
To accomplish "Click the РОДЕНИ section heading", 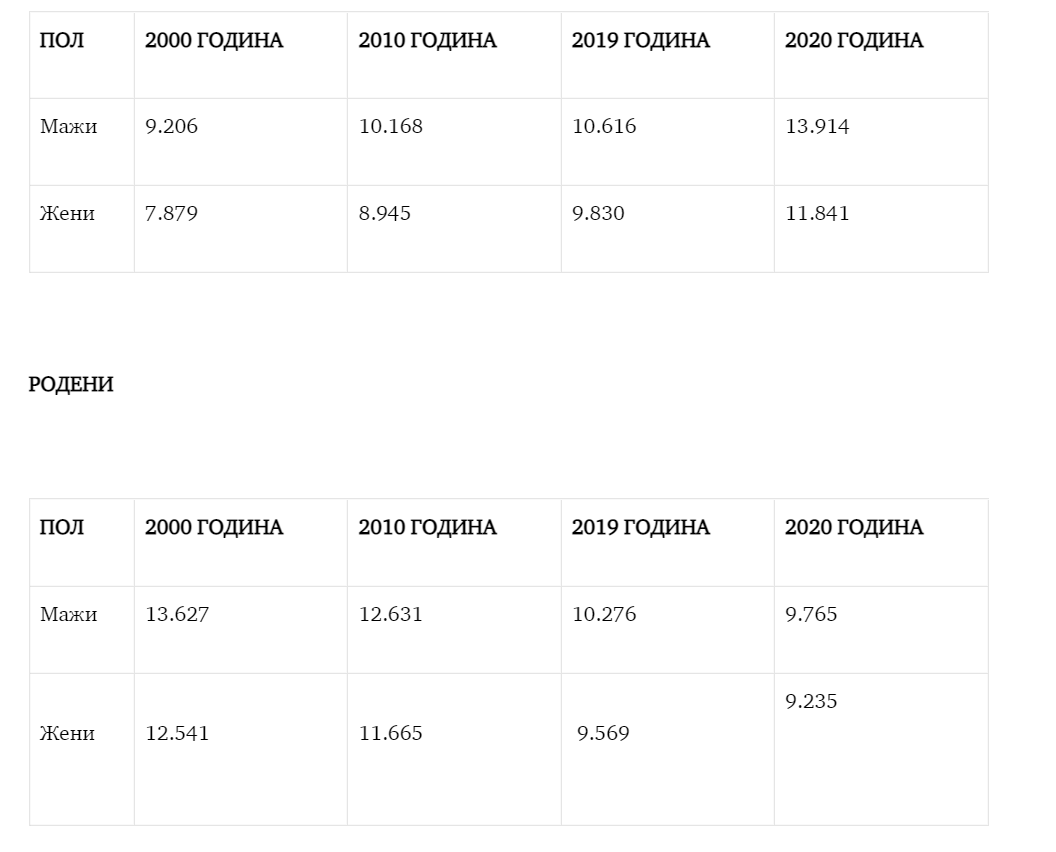I will click(71, 385).
